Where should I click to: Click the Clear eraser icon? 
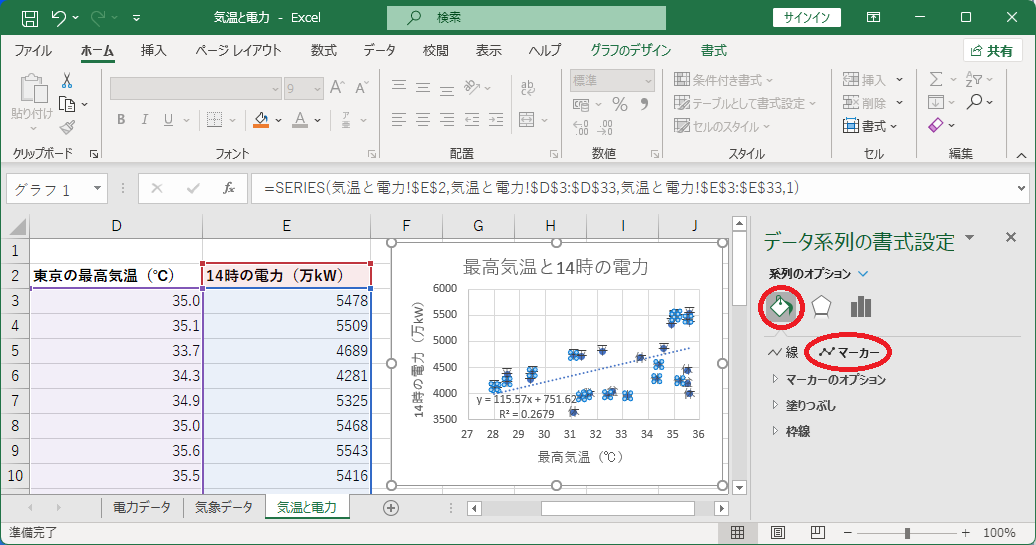click(x=936, y=125)
